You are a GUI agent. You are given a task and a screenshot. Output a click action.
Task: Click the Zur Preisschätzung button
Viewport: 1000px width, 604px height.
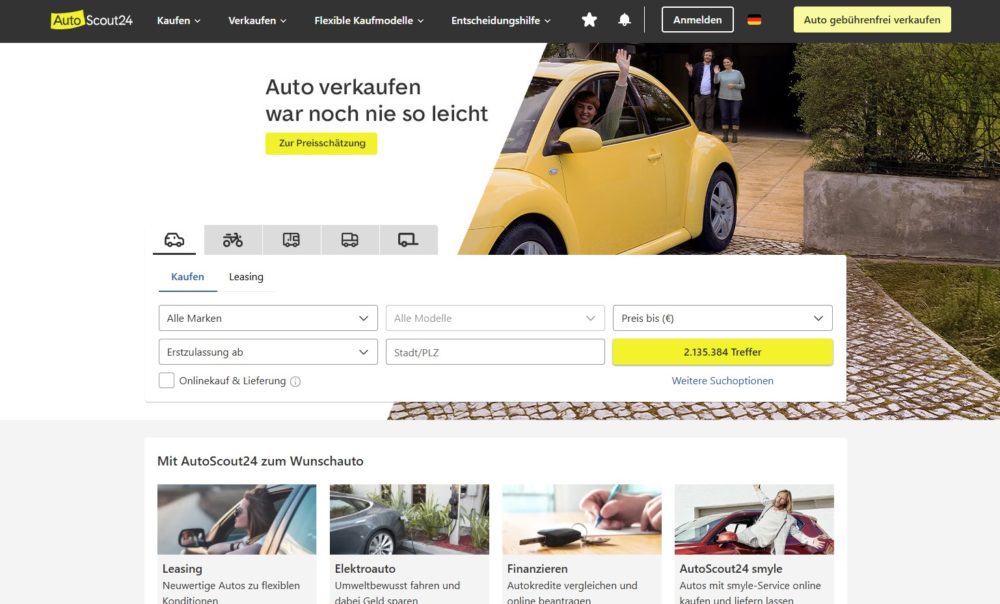coord(321,144)
